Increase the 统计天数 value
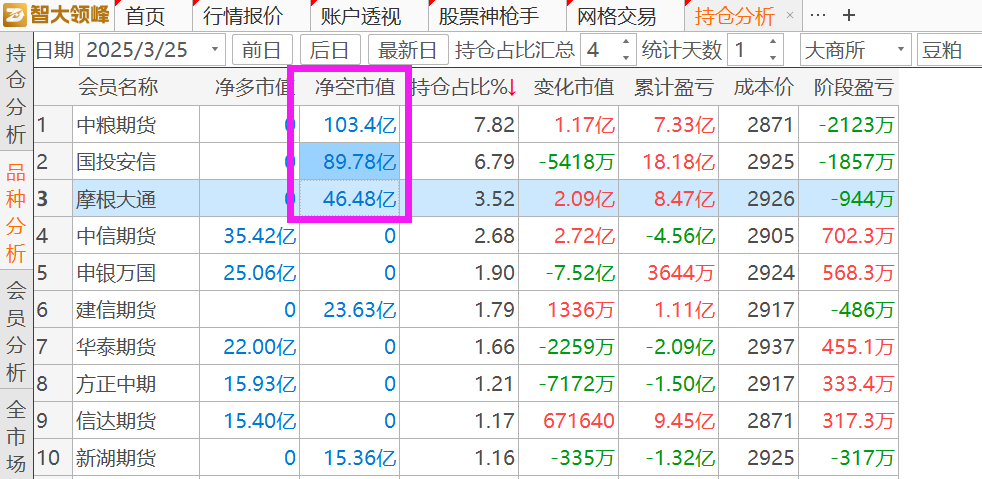This screenshot has width=982, height=479. click(773, 42)
